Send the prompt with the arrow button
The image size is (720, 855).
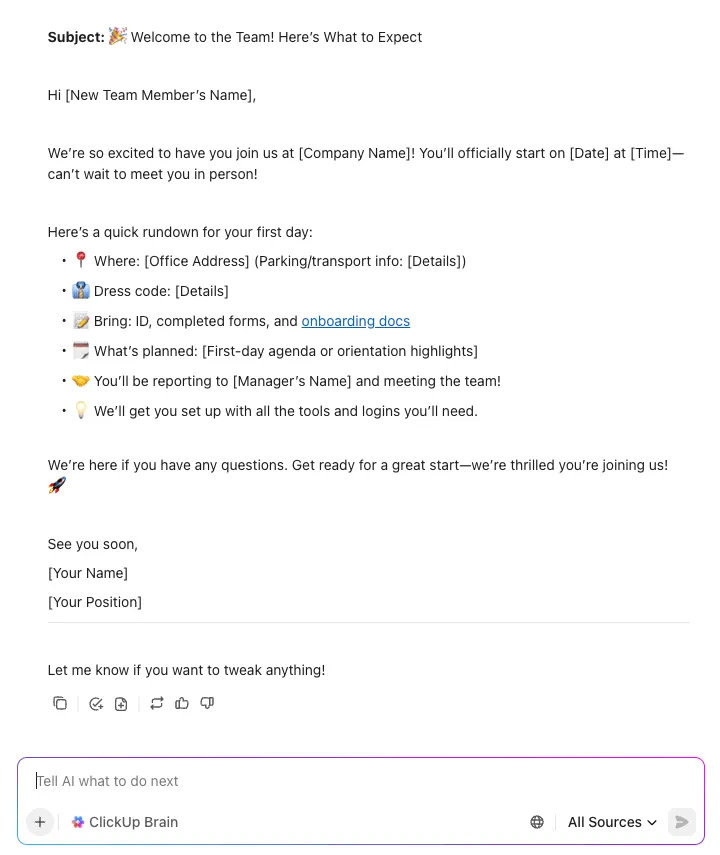click(x=682, y=822)
